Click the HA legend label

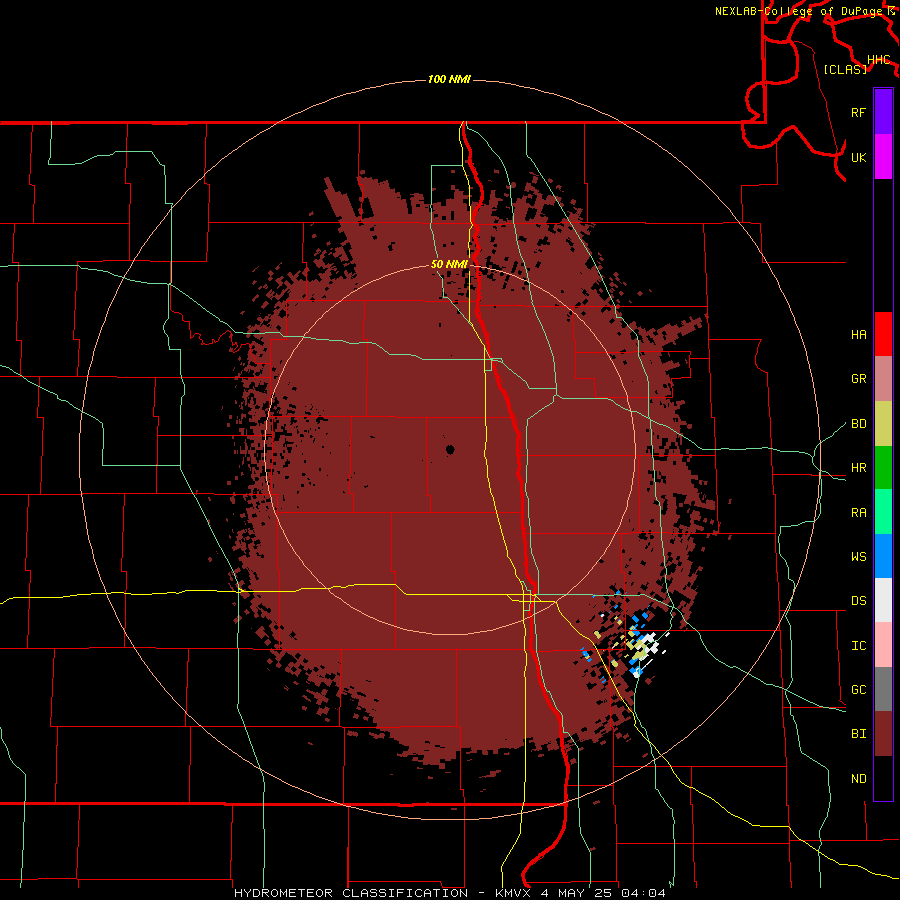click(858, 335)
